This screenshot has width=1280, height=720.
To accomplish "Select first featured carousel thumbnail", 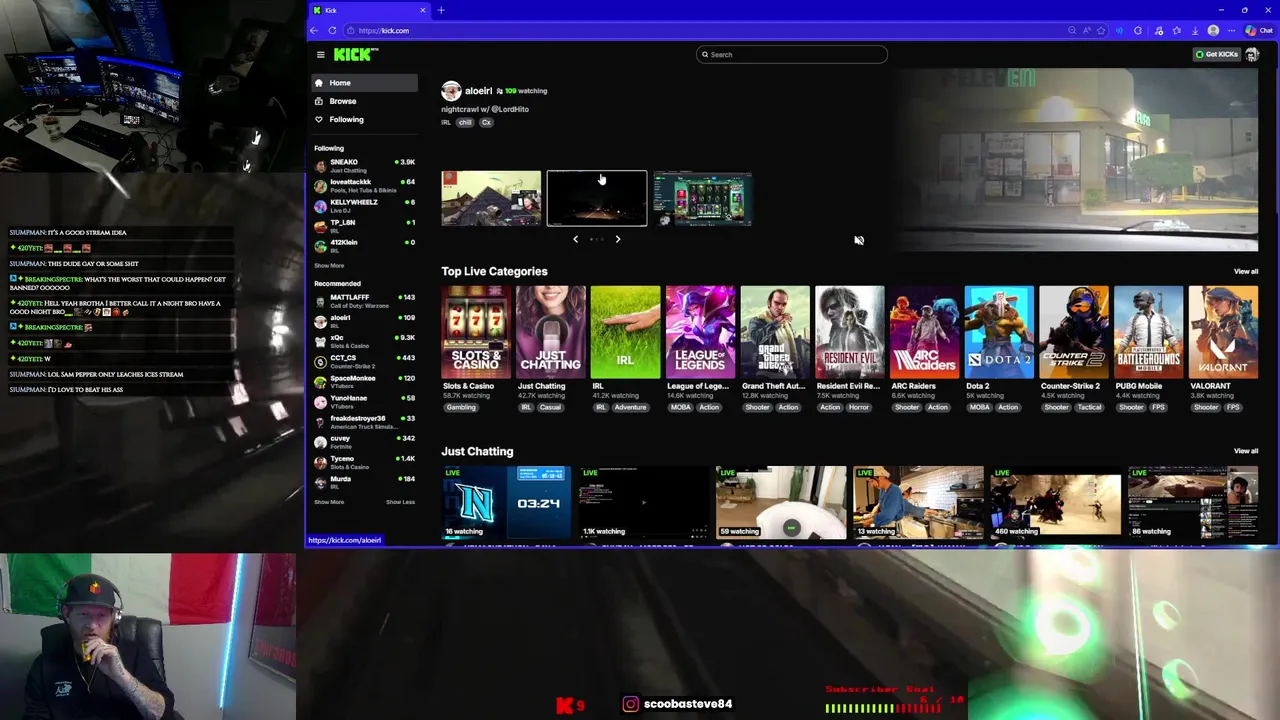I will click(491, 198).
